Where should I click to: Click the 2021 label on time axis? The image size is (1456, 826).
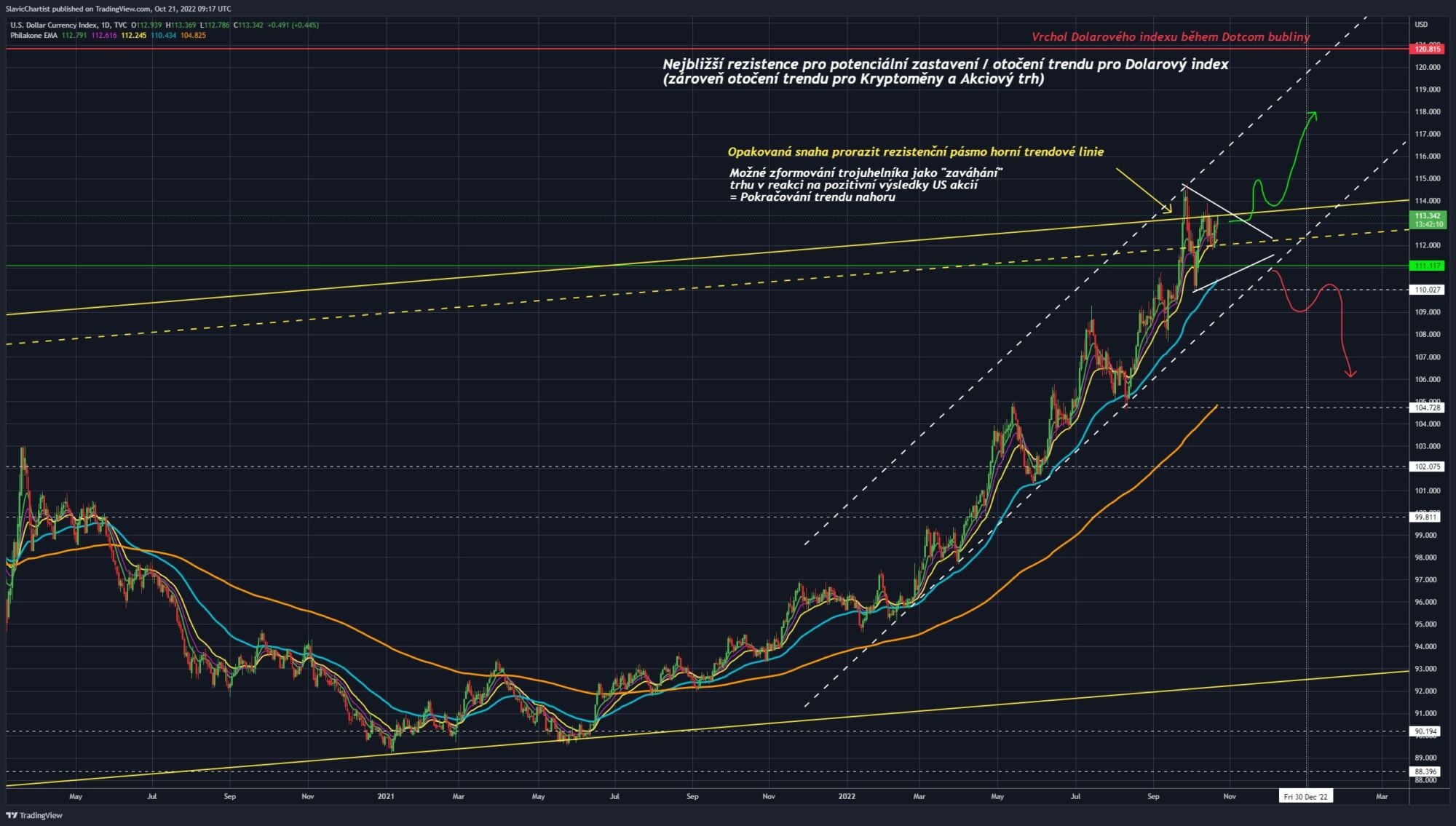(386, 796)
